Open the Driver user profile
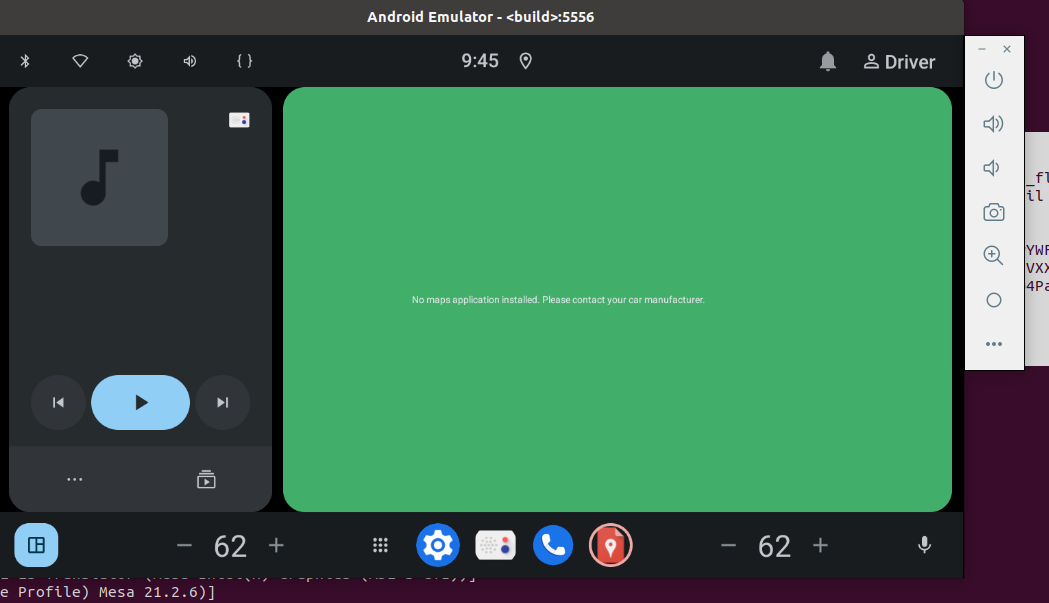 tap(899, 62)
